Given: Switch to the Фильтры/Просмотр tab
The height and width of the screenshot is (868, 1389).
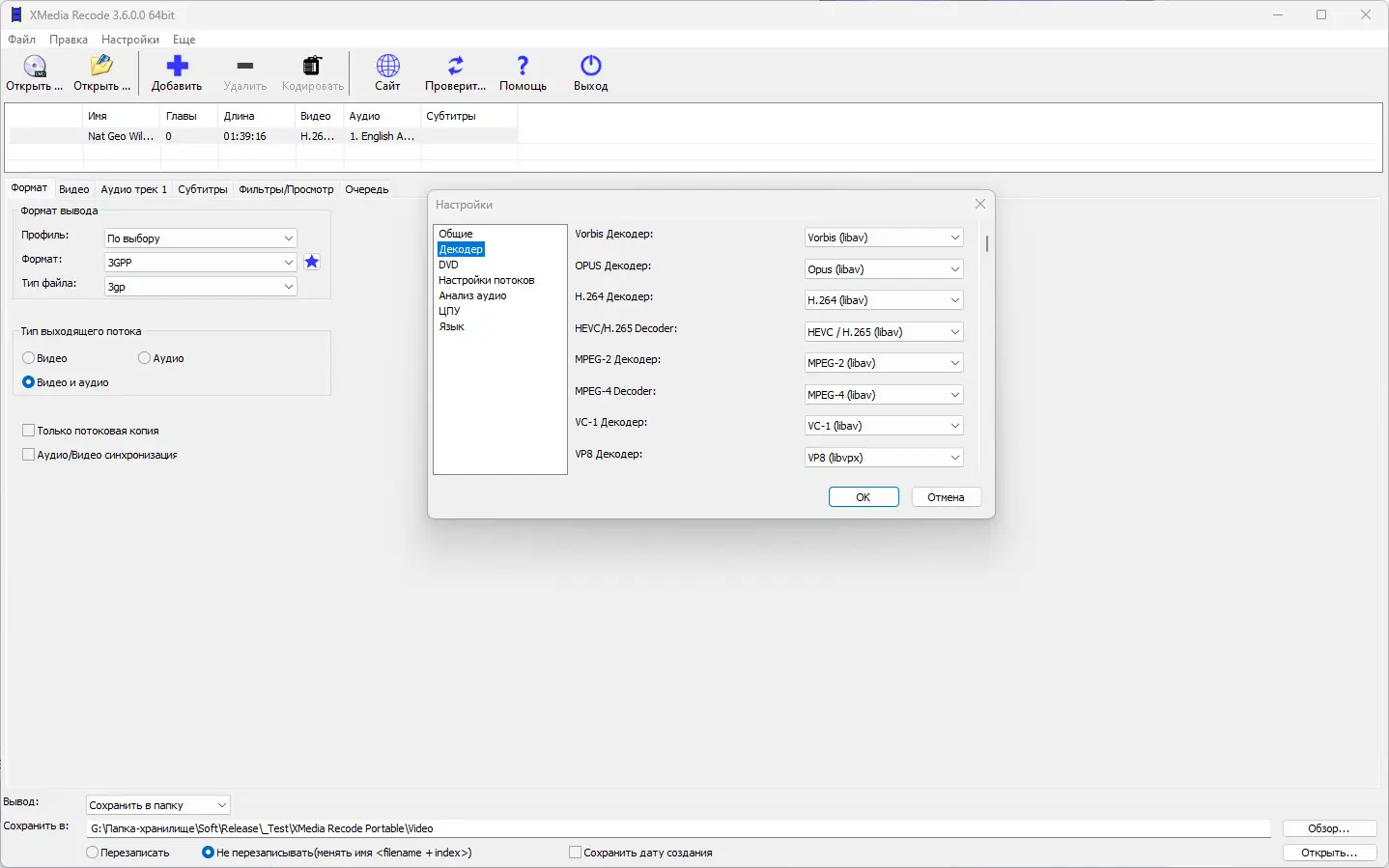Looking at the screenshot, I should (286, 189).
